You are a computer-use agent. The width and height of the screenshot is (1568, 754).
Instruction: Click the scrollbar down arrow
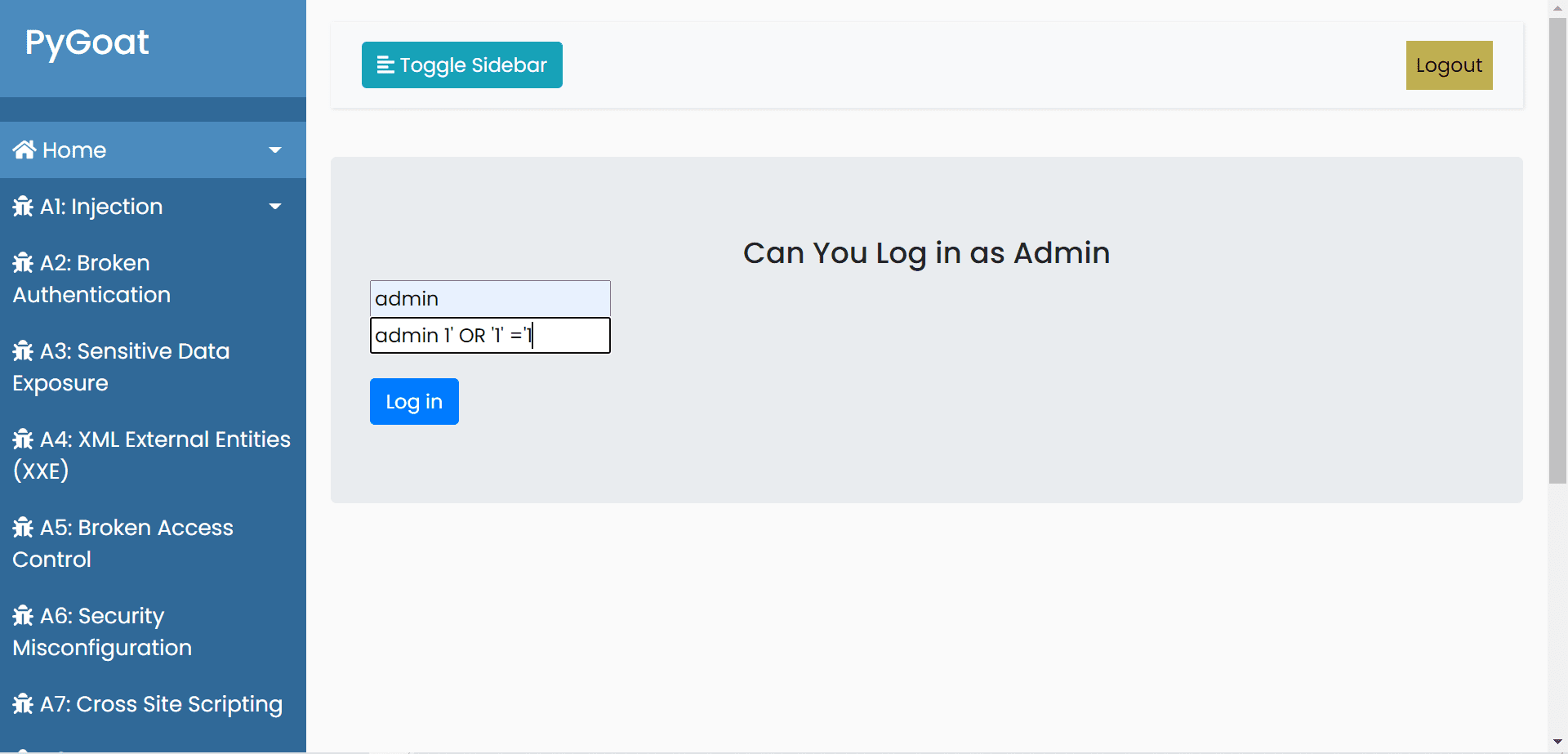(1557, 742)
